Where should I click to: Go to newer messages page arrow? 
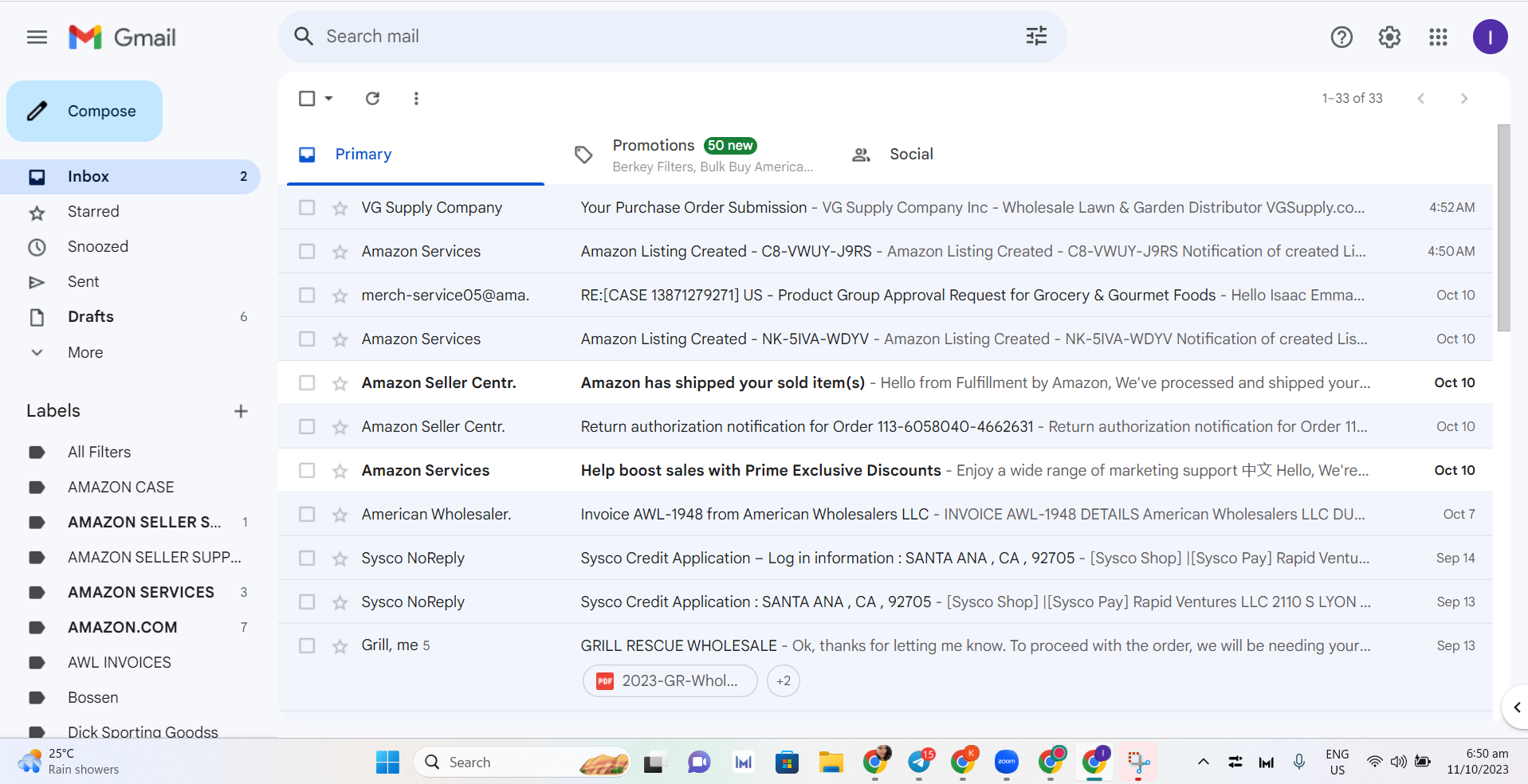1420,98
